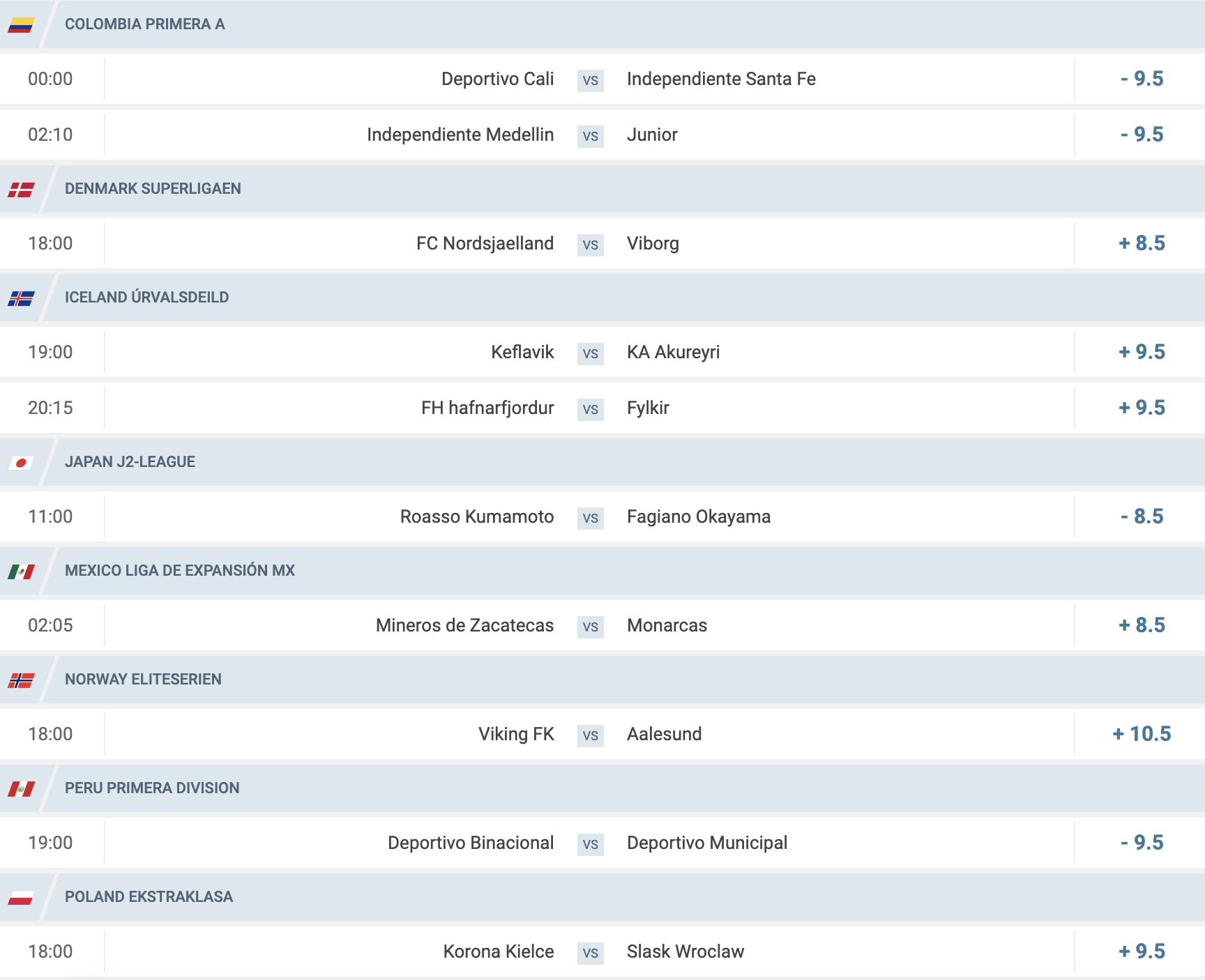Select the Deportivo Cali team name
Image resolution: width=1205 pixels, height=980 pixels.
[498, 79]
